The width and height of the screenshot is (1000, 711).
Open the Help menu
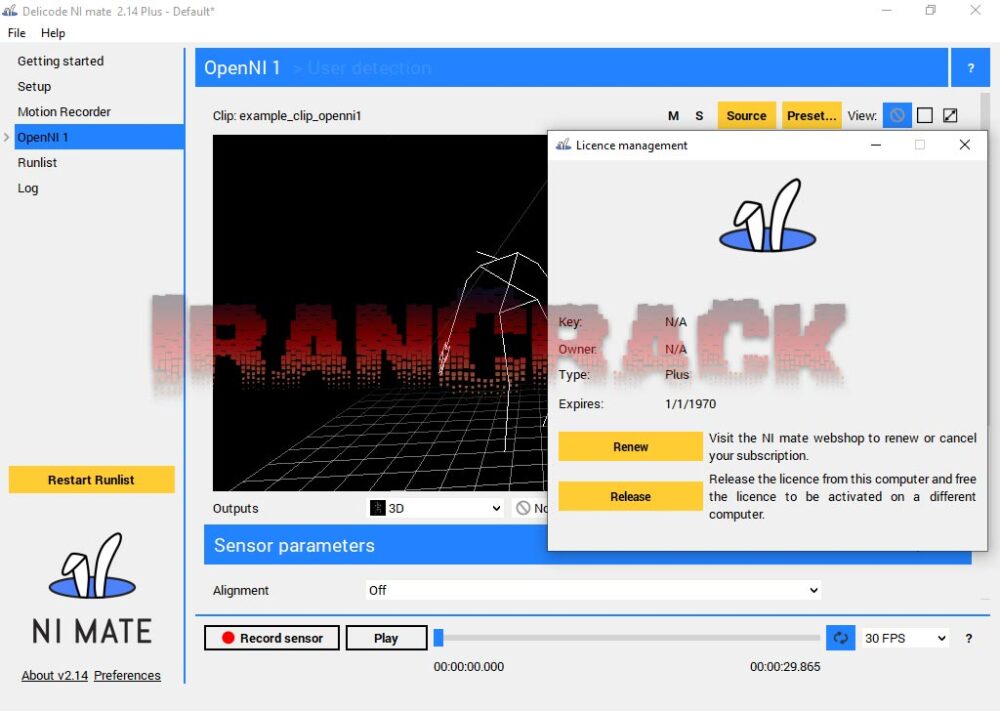point(53,33)
